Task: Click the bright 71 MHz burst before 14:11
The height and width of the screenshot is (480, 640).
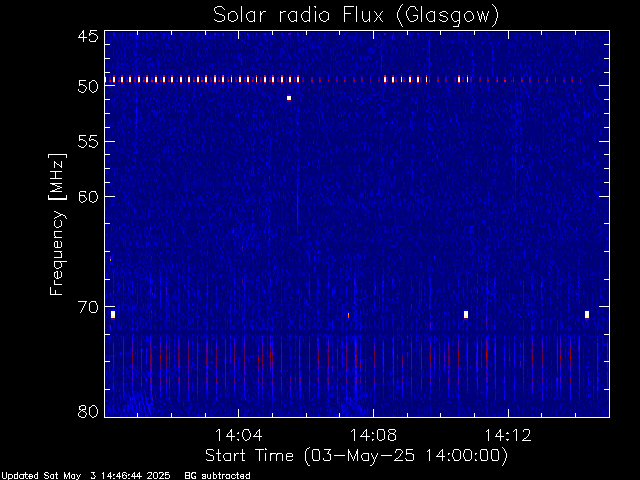Action: point(466,314)
